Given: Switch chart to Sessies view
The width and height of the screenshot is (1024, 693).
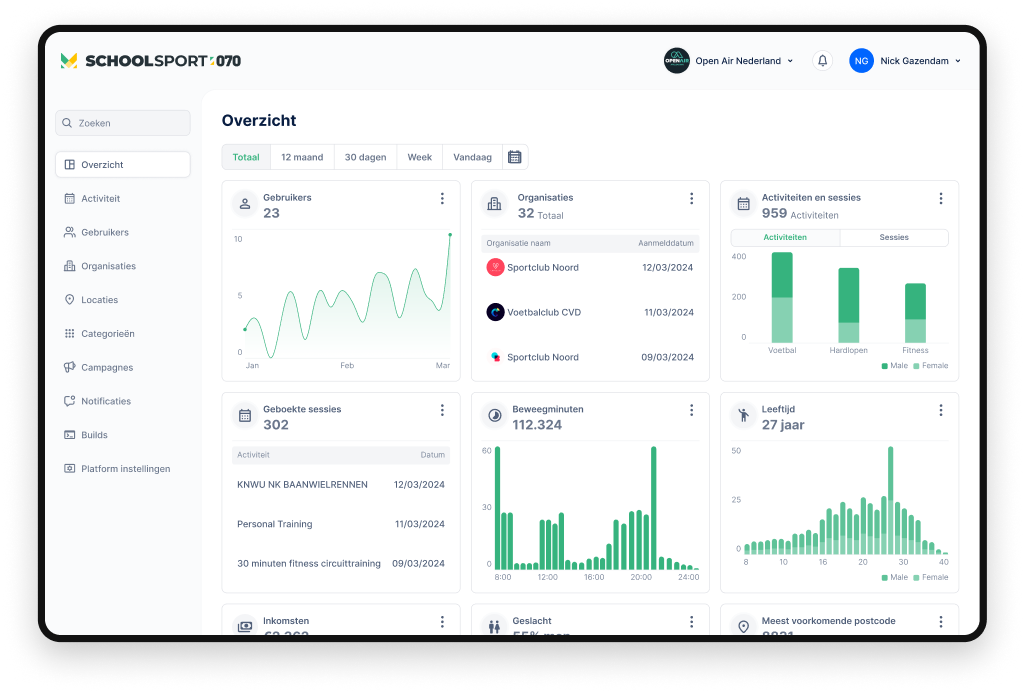Looking at the screenshot, I should click(x=894, y=238).
